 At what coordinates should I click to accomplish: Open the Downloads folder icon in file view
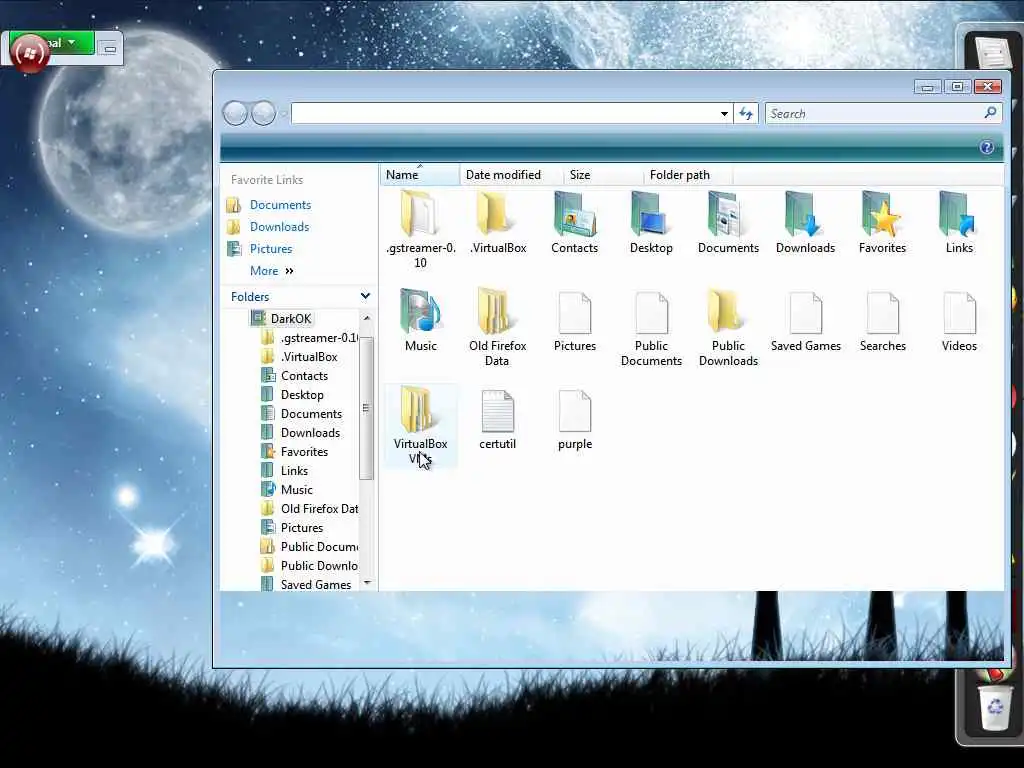pos(805,214)
